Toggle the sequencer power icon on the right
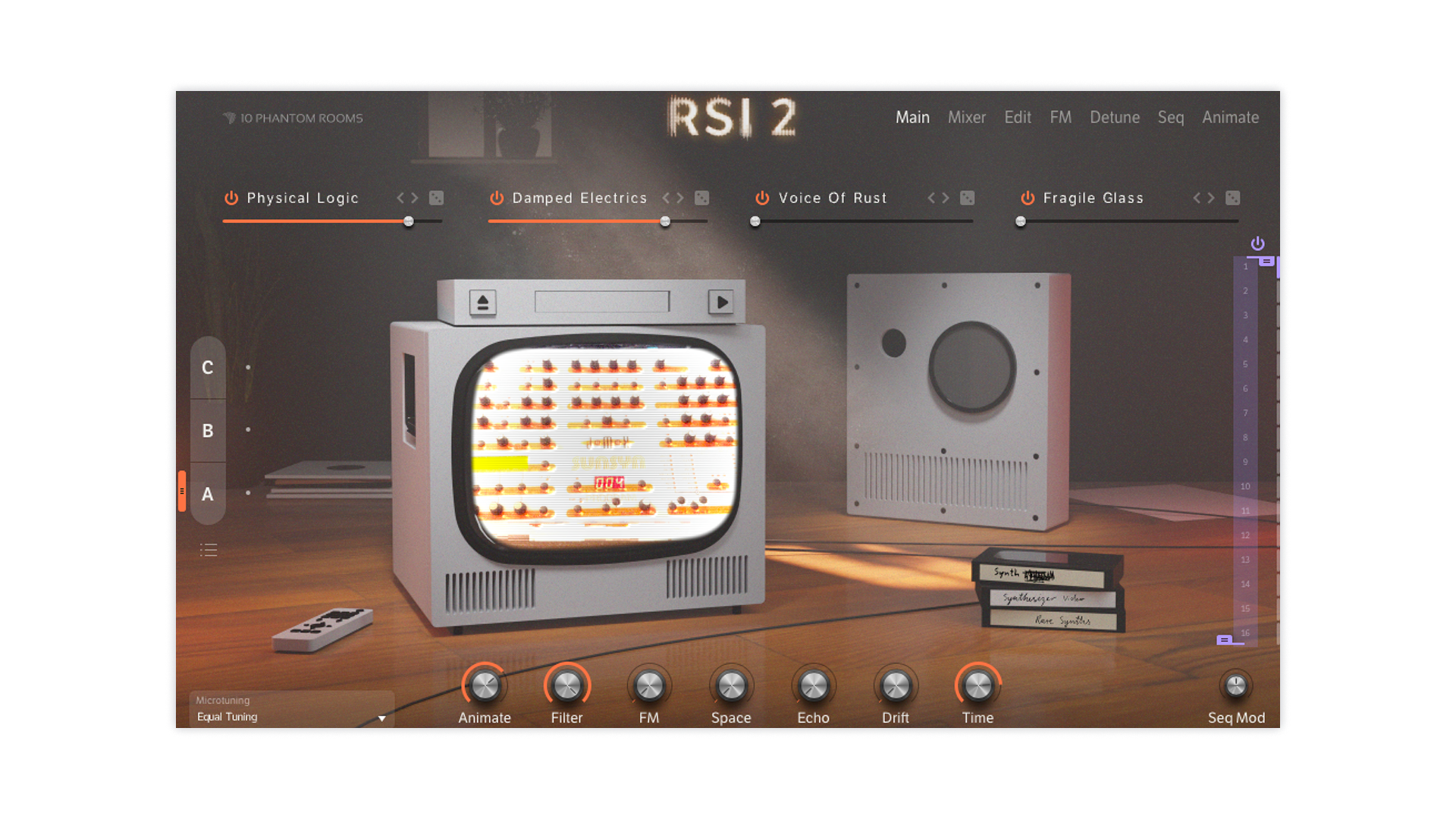Viewport: 1456px width, 819px height. click(1258, 243)
